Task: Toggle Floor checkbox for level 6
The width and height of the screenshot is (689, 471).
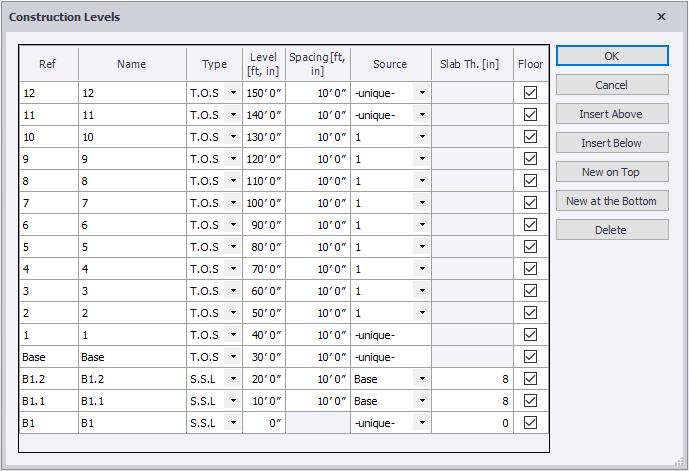Action: click(x=530, y=225)
